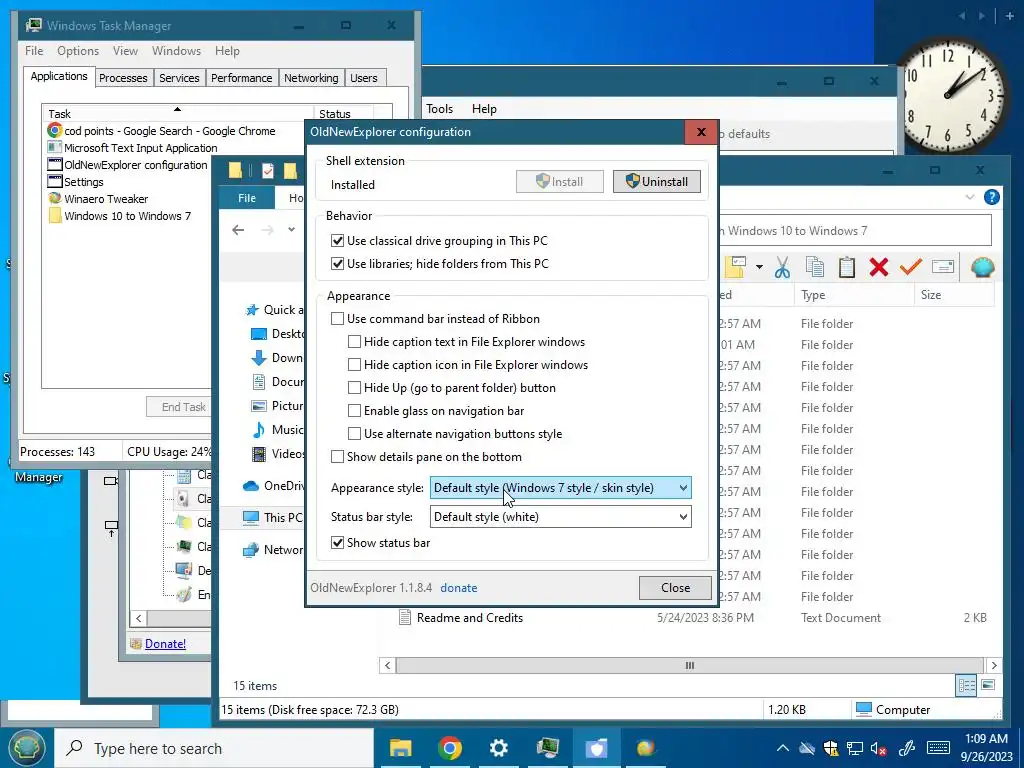Click the Donate! link in Winaero Tweaker
The image size is (1024, 768).
[x=165, y=644]
